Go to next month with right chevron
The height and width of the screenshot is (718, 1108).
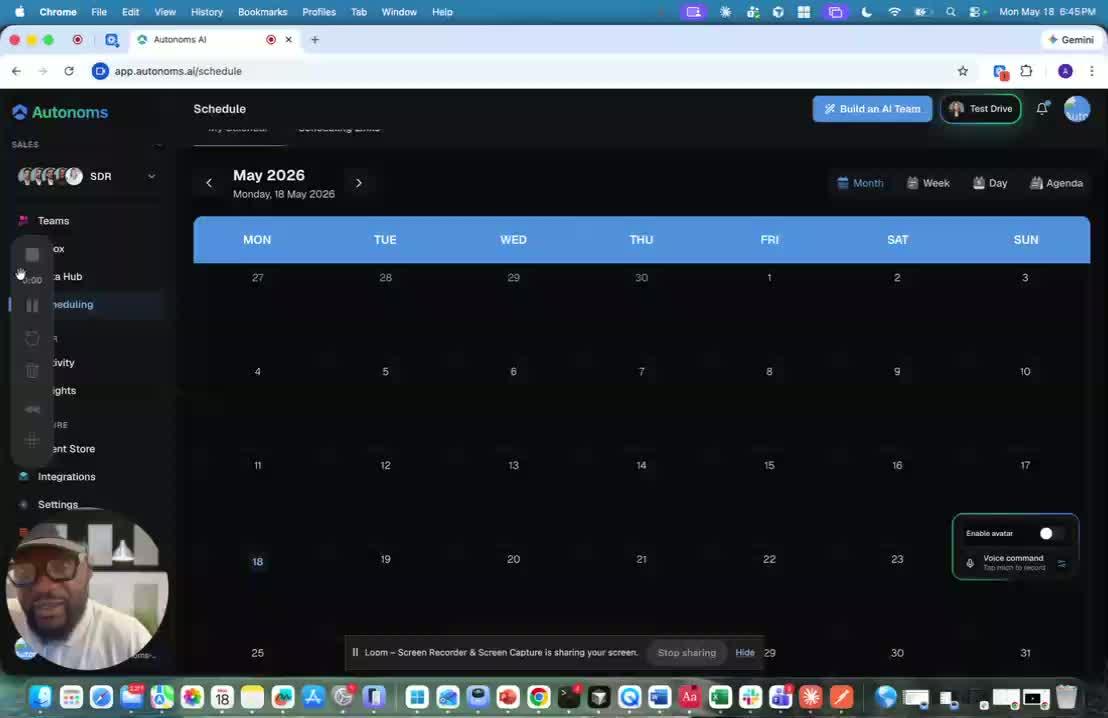coord(358,183)
